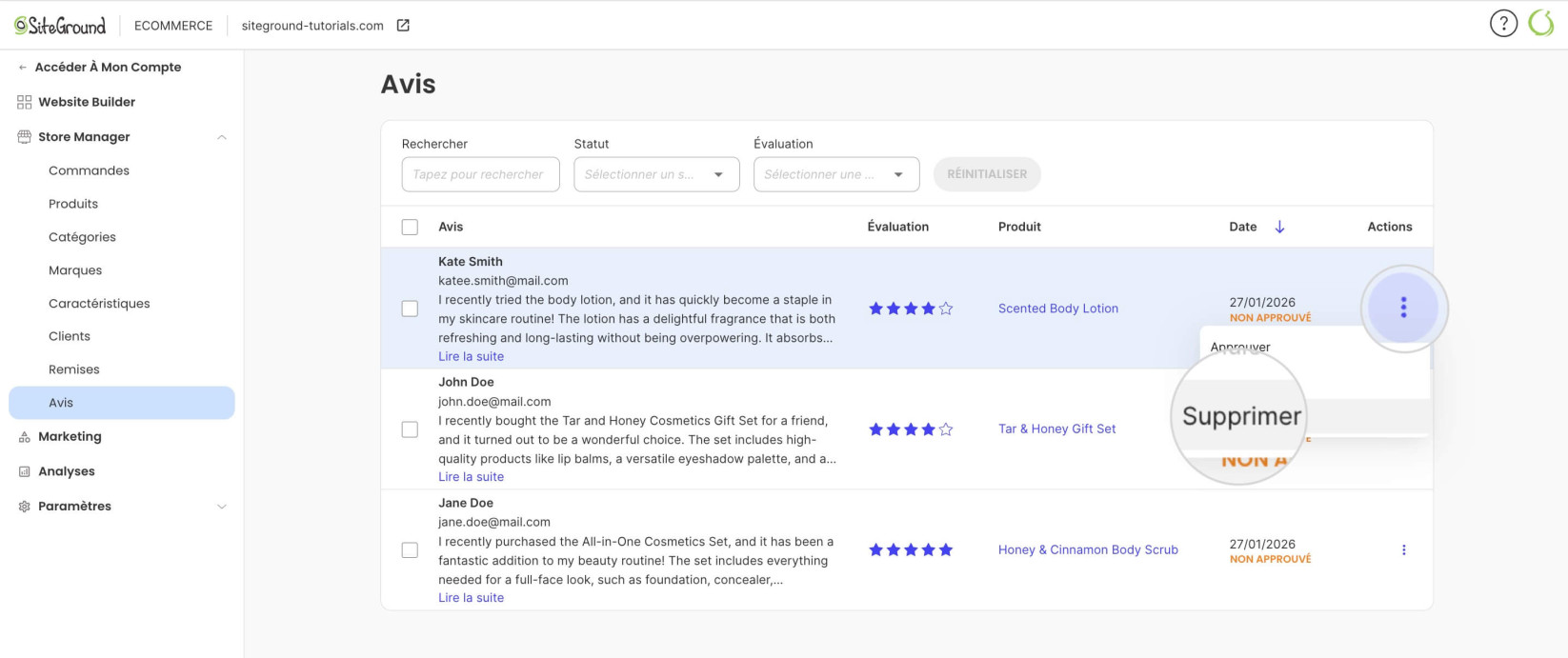Click the Paramètres gear icon
The width and height of the screenshot is (1568, 658).
pyautogui.click(x=25, y=507)
